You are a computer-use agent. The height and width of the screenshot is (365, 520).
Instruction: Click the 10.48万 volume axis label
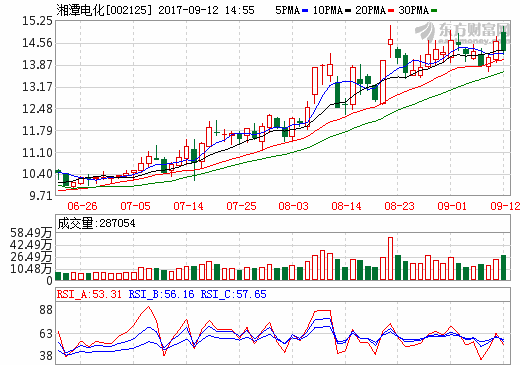(31, 269)
